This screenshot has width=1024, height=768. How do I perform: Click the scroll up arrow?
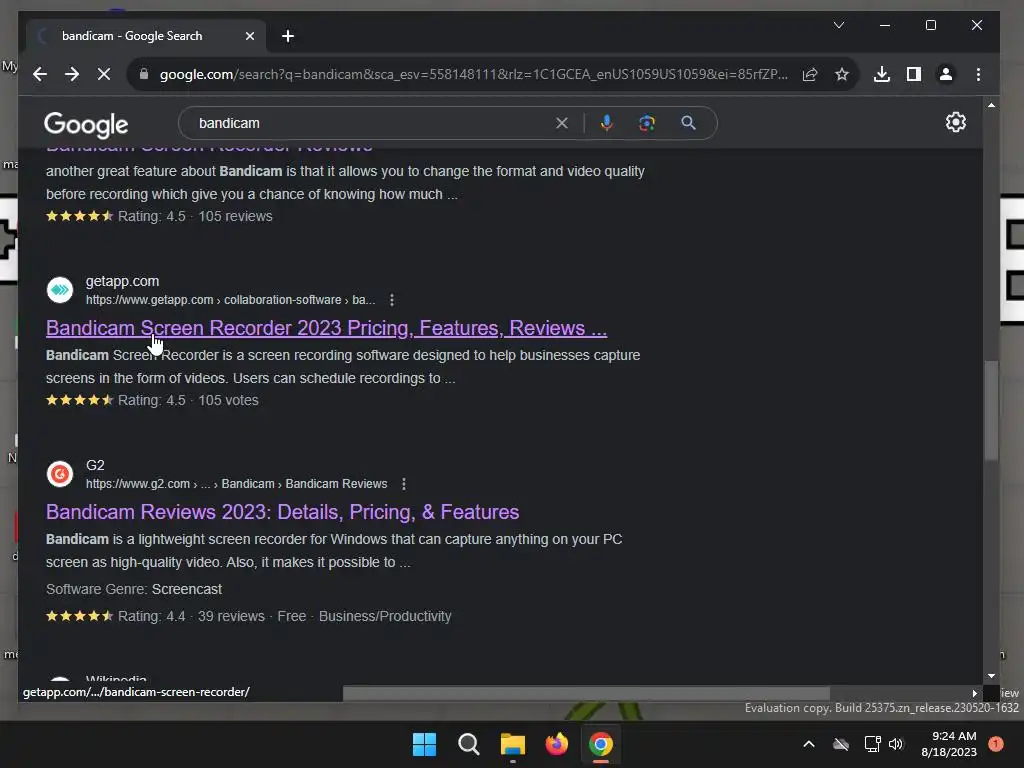point(991,105)
